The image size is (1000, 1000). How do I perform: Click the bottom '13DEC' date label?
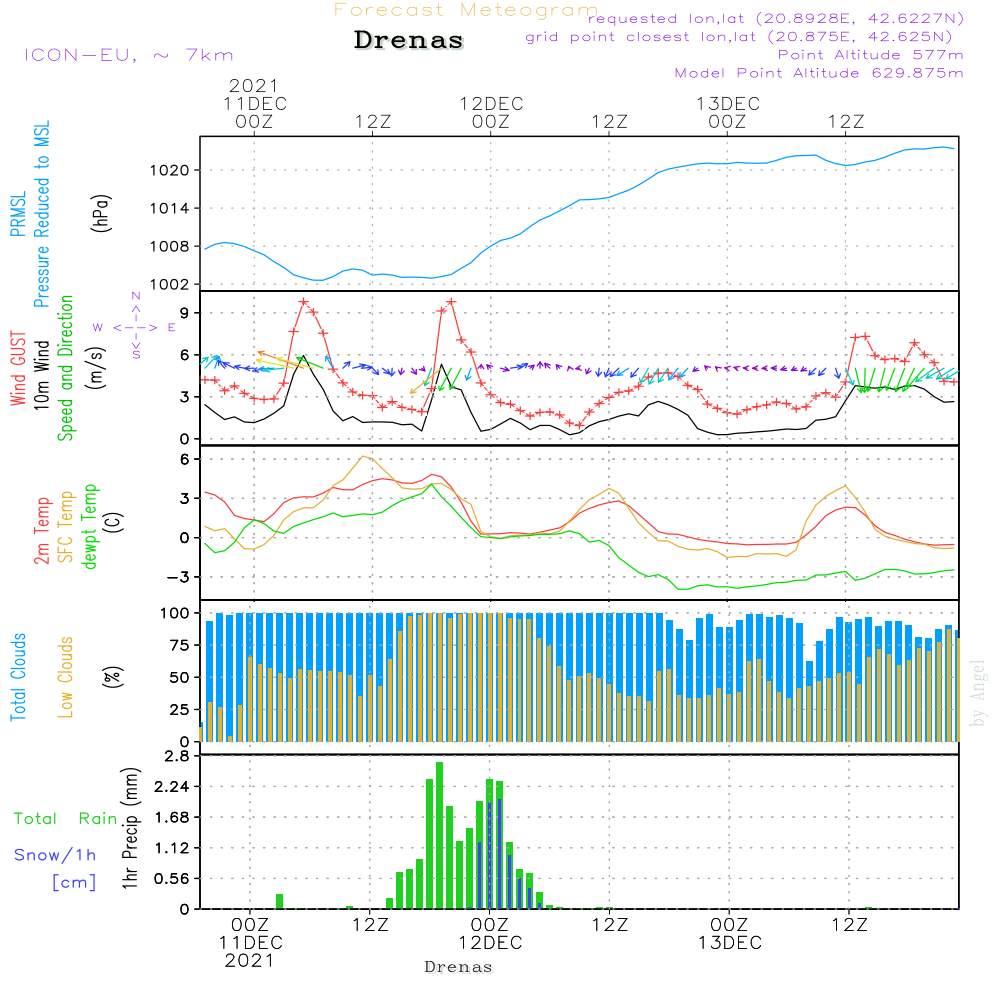[730, 943]
